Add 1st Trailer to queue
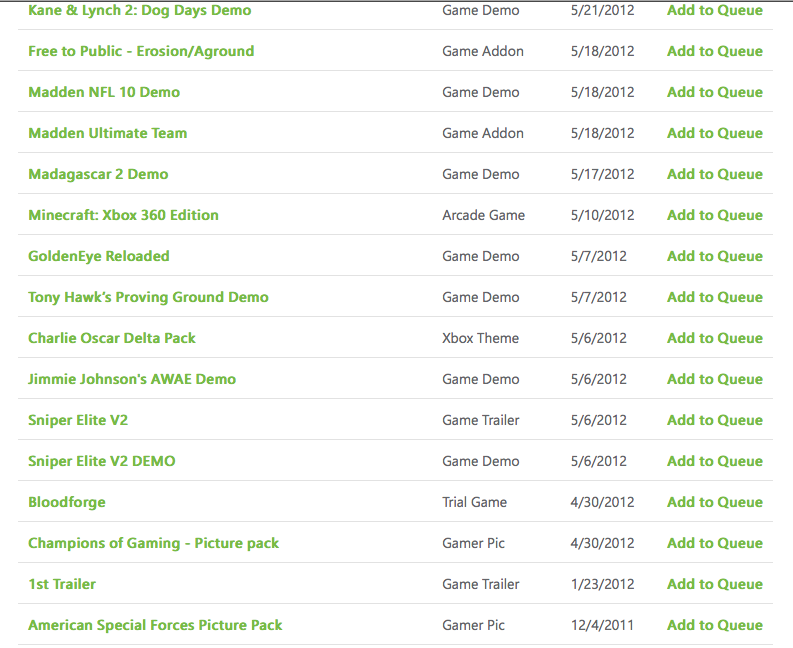 (715, 584)
